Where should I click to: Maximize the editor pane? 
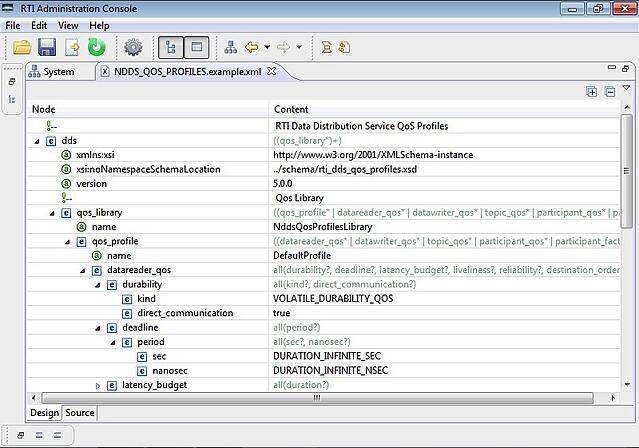[x=626, y=68]
